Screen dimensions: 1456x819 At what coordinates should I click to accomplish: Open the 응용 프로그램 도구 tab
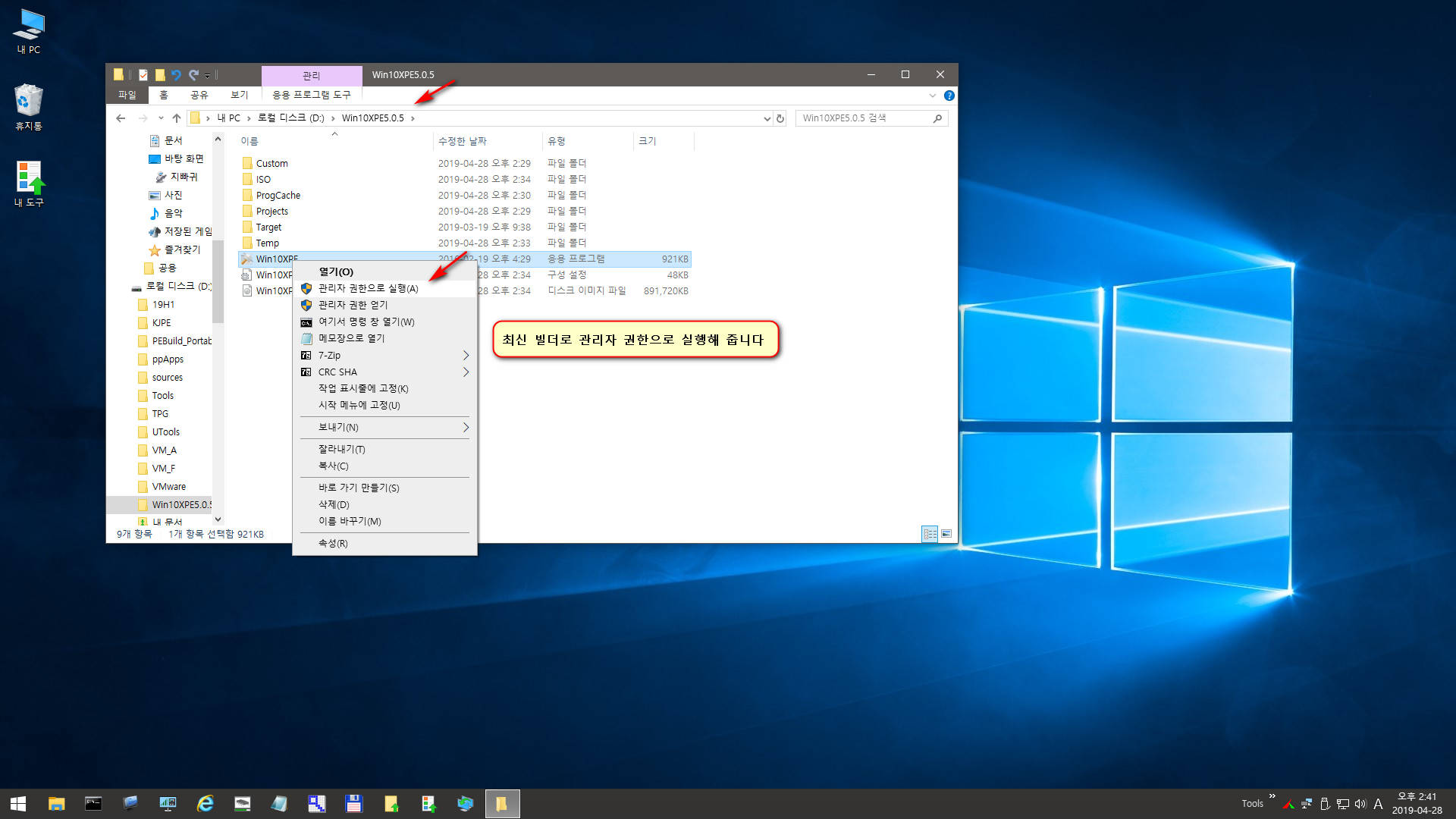tap(311, 95)
